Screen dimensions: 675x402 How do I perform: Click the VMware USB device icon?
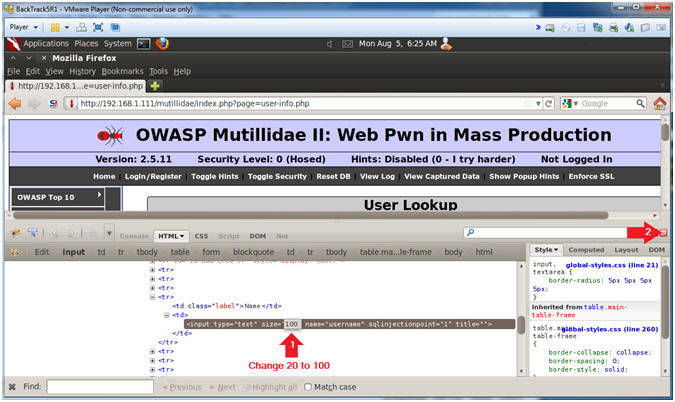pos(629,28)
